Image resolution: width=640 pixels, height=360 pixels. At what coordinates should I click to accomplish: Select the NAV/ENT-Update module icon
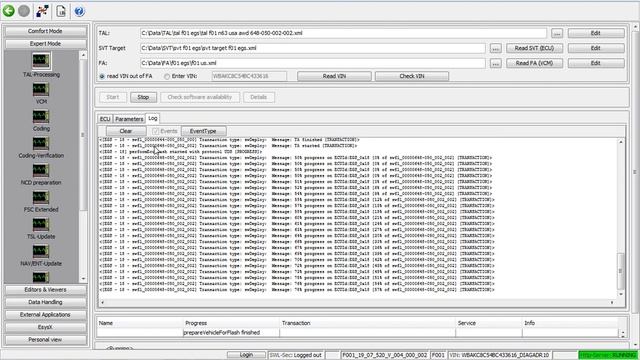(41, 251)
